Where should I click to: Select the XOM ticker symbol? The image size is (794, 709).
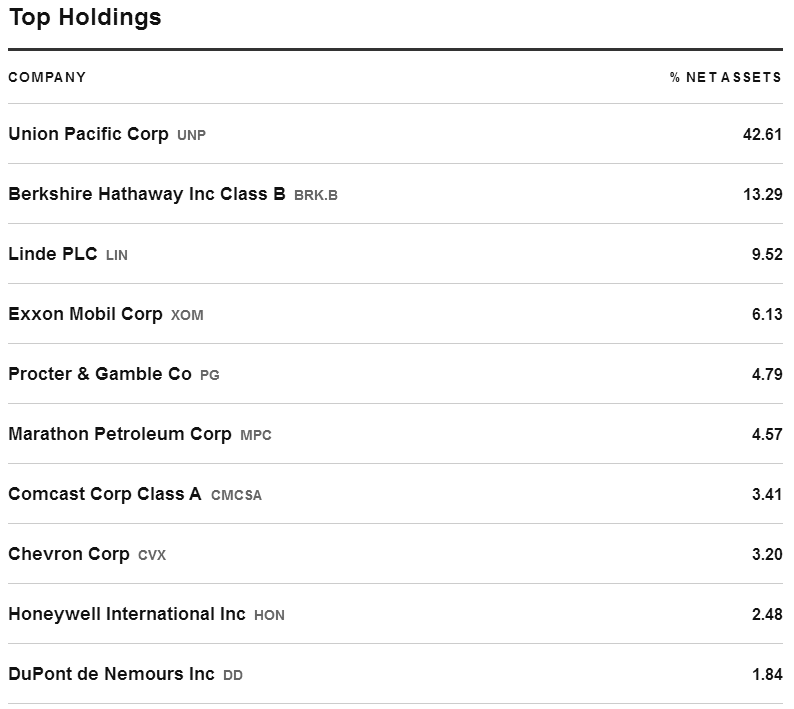click(187, 315)
